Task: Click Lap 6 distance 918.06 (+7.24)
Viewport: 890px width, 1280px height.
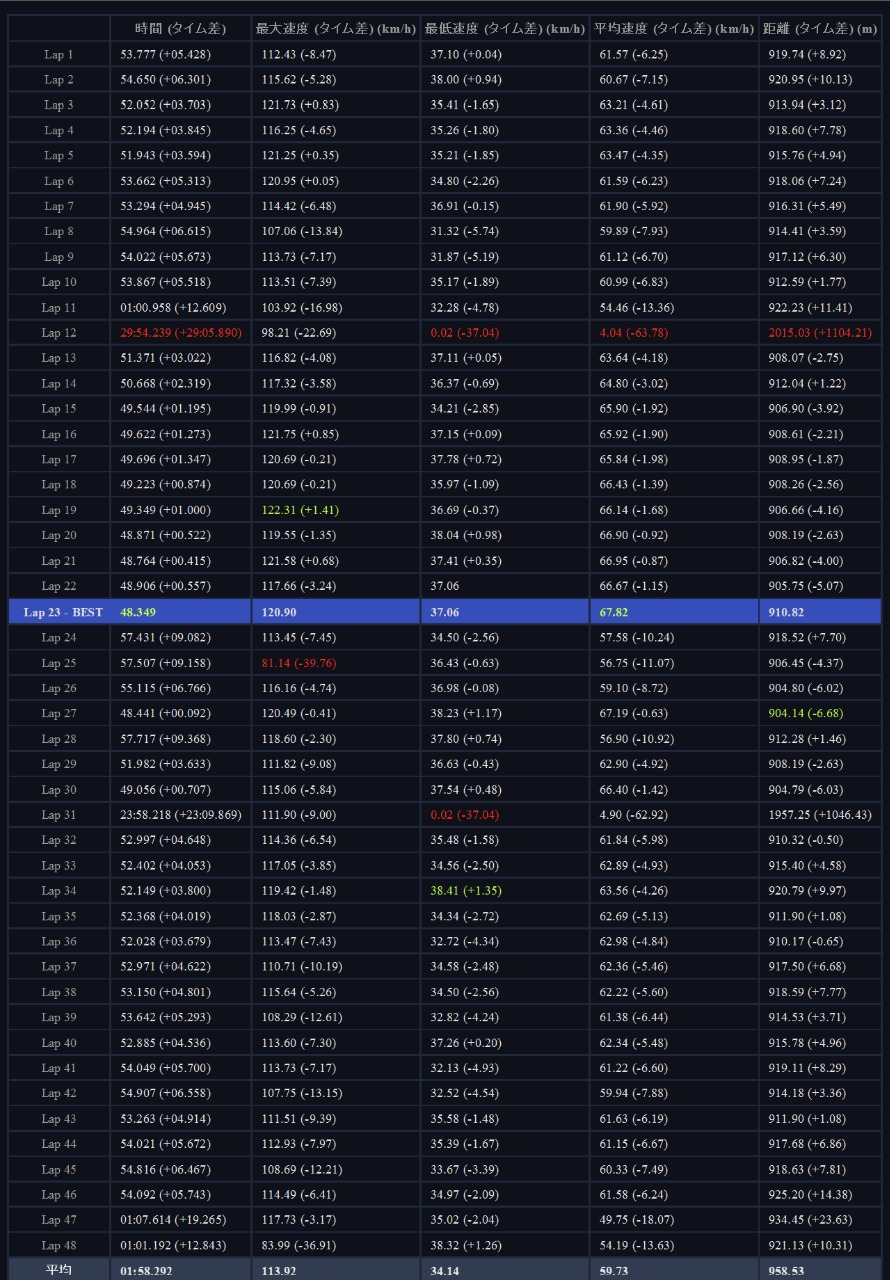Action: pos(806,181)
